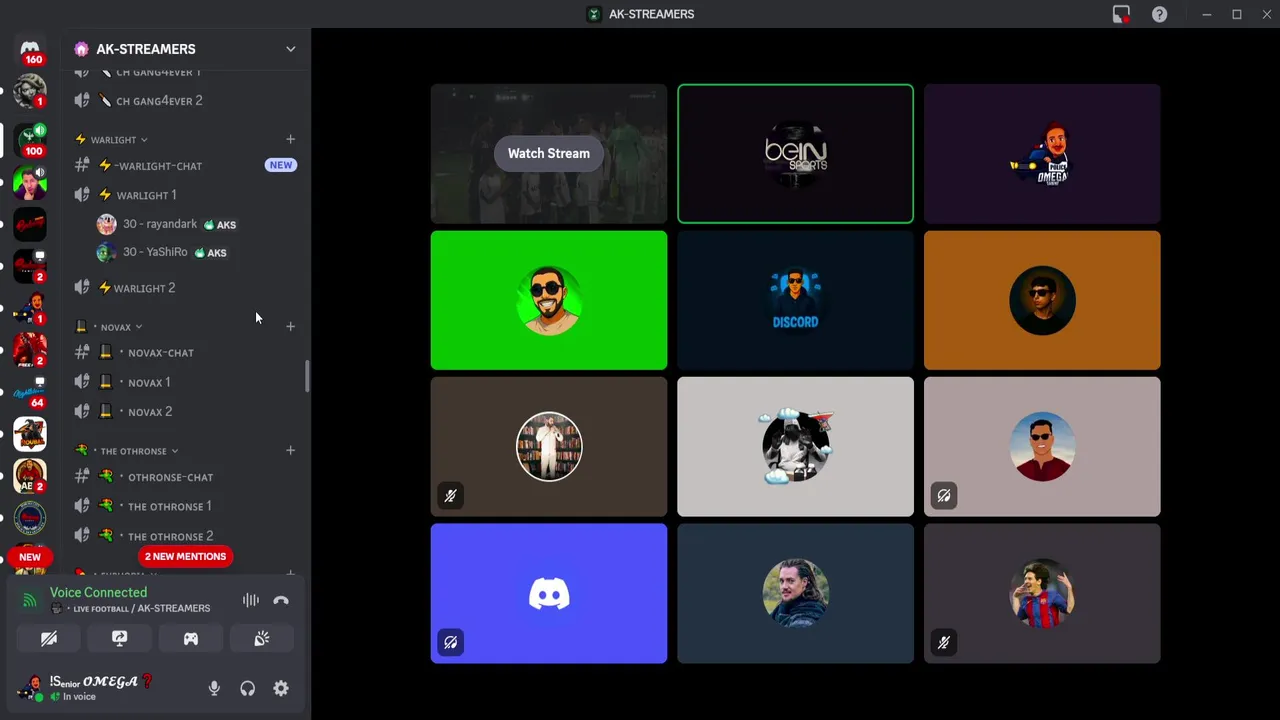The image size is (1280, 720).
Task: Open server with badge 64
Action: point(30,391)
